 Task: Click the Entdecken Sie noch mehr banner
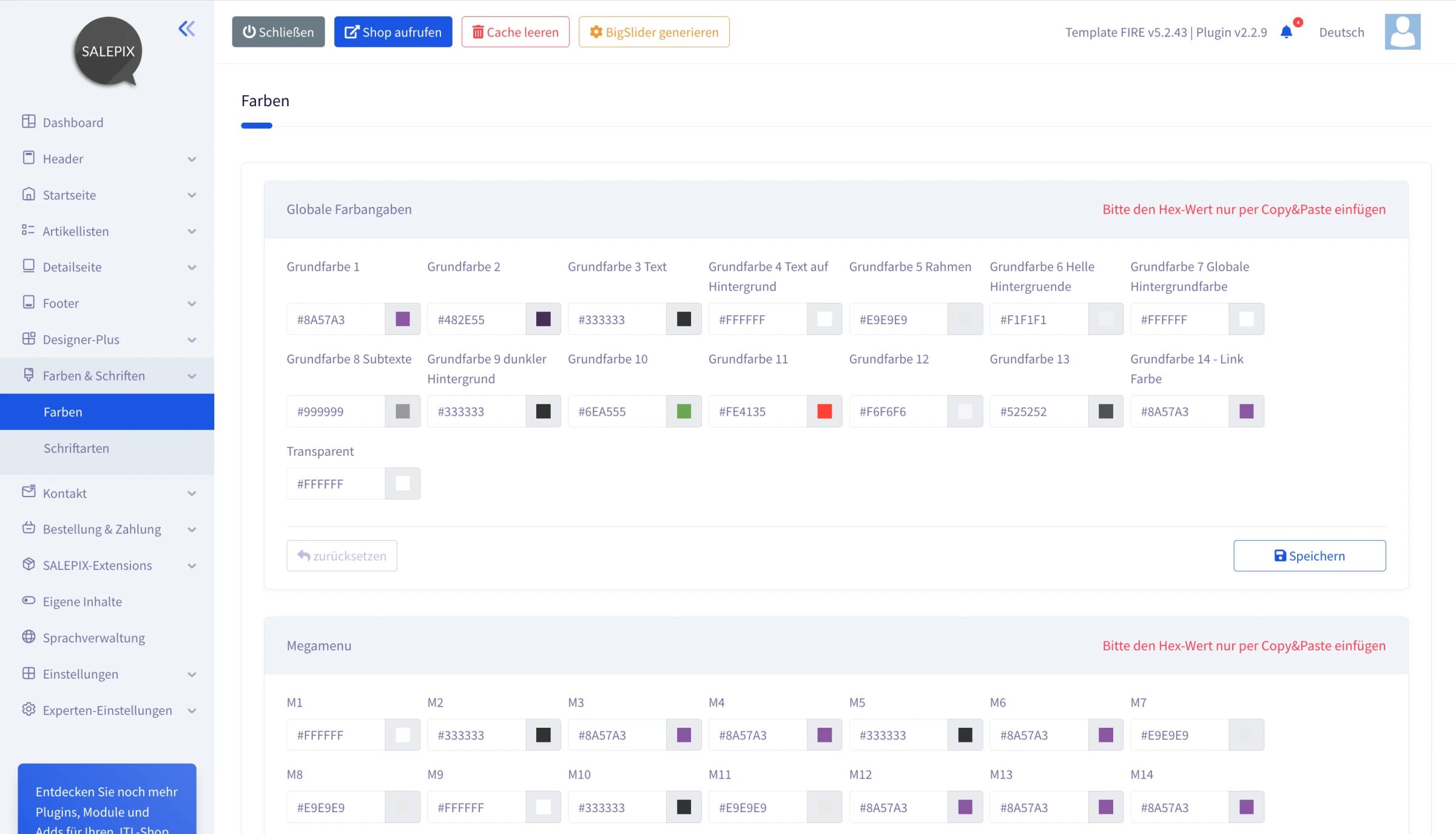[107, 799]
